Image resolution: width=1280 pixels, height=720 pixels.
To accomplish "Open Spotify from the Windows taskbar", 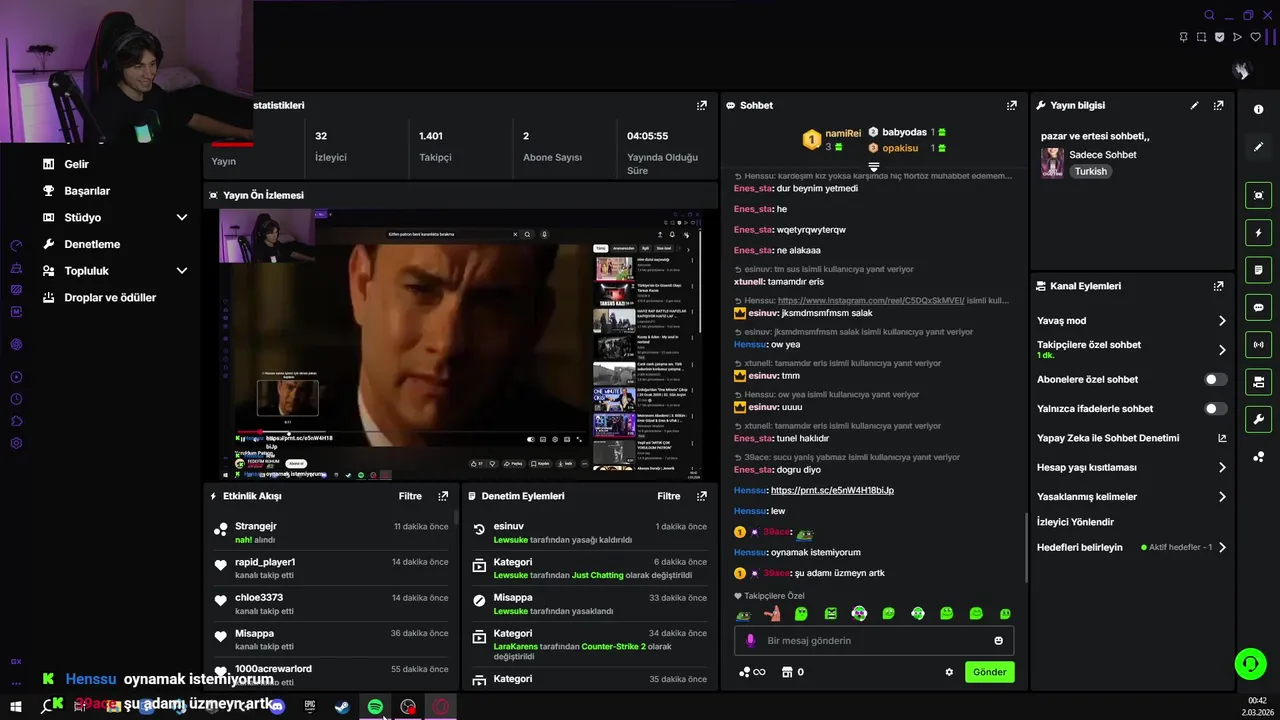I will [x=375, y=707].
